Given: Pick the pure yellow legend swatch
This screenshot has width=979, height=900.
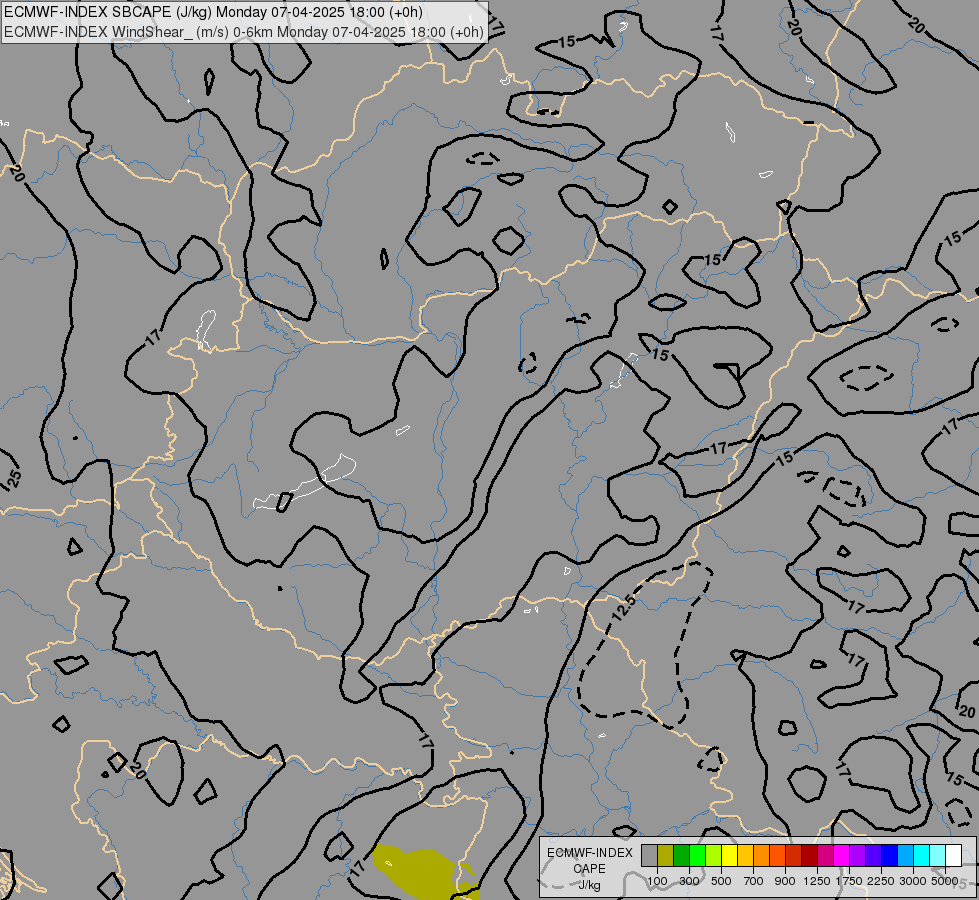Looking at the screenshot, I should tap(729, 855).
